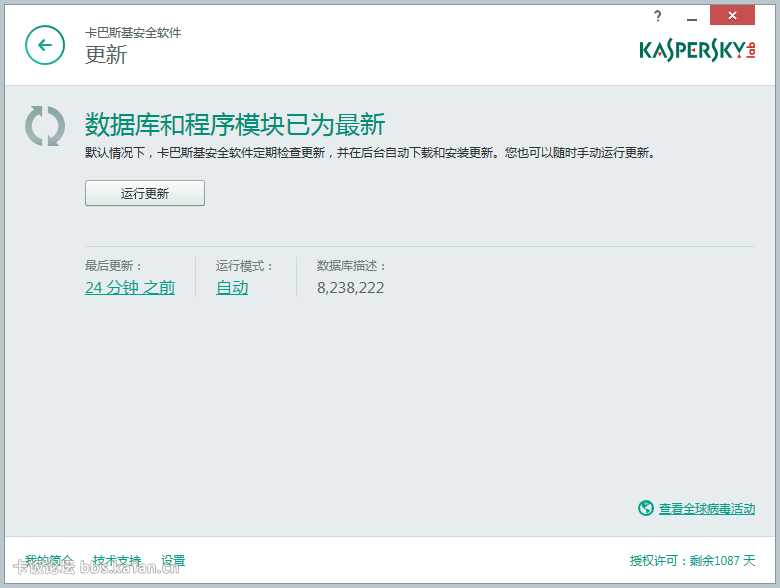The image size is (780, 588).
Task: Go back with the circular arrow button
Action: [45, 45]
